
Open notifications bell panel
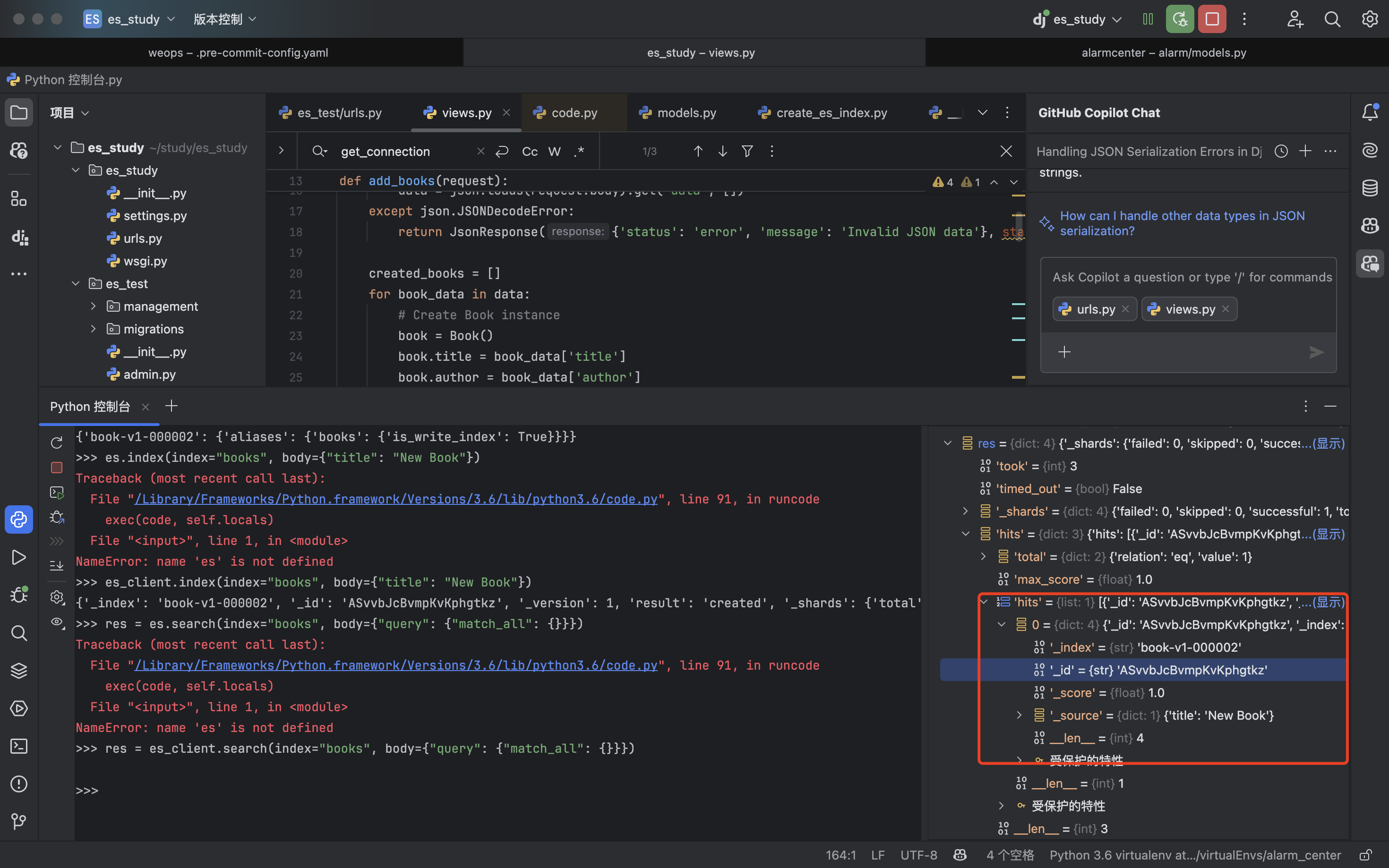1370,112
